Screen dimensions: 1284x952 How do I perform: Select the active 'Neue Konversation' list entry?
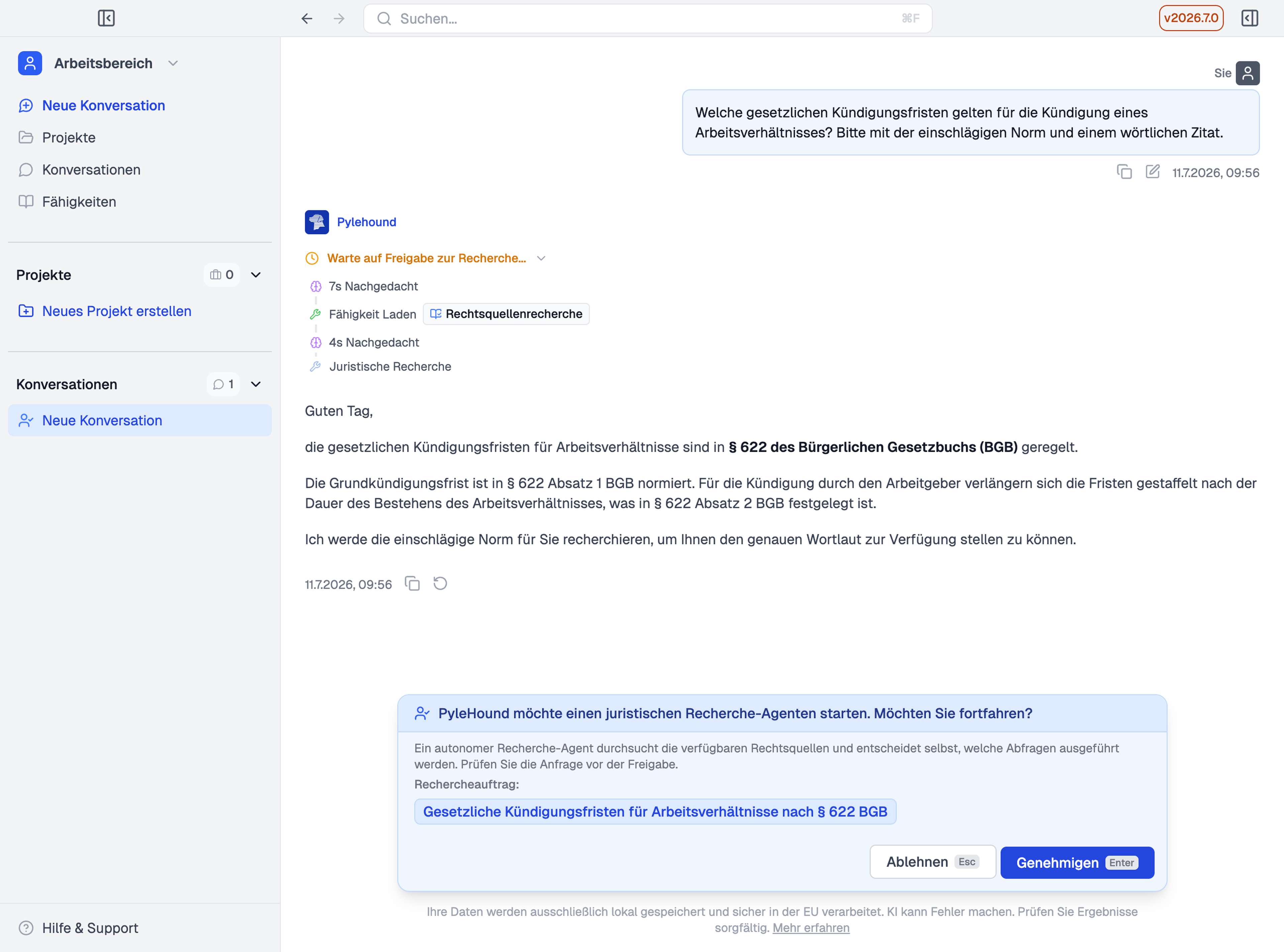pos(140,421)
